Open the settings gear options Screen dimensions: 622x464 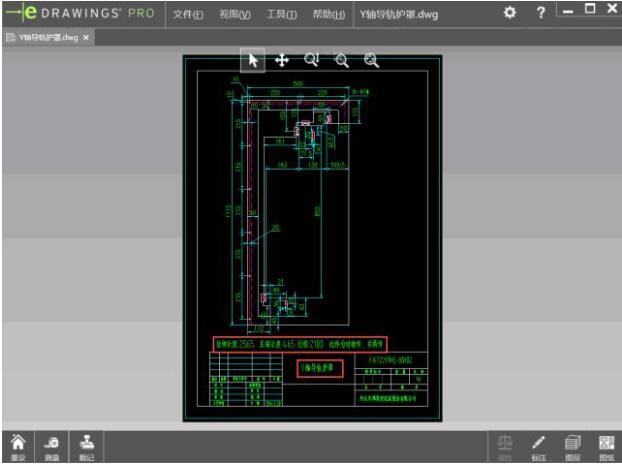pos(509,13)
